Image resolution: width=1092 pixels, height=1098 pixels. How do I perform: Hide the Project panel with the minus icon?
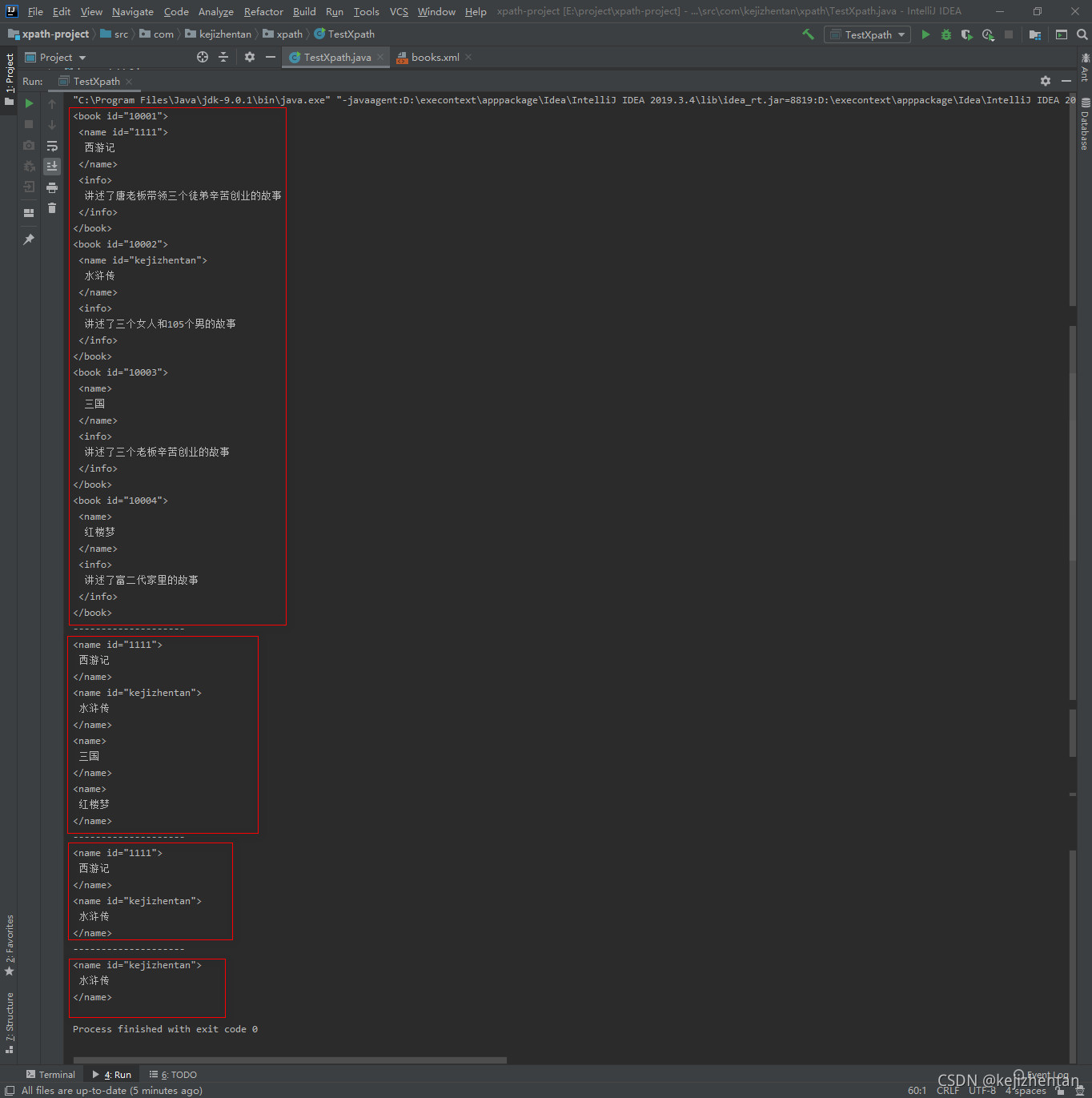271,57
